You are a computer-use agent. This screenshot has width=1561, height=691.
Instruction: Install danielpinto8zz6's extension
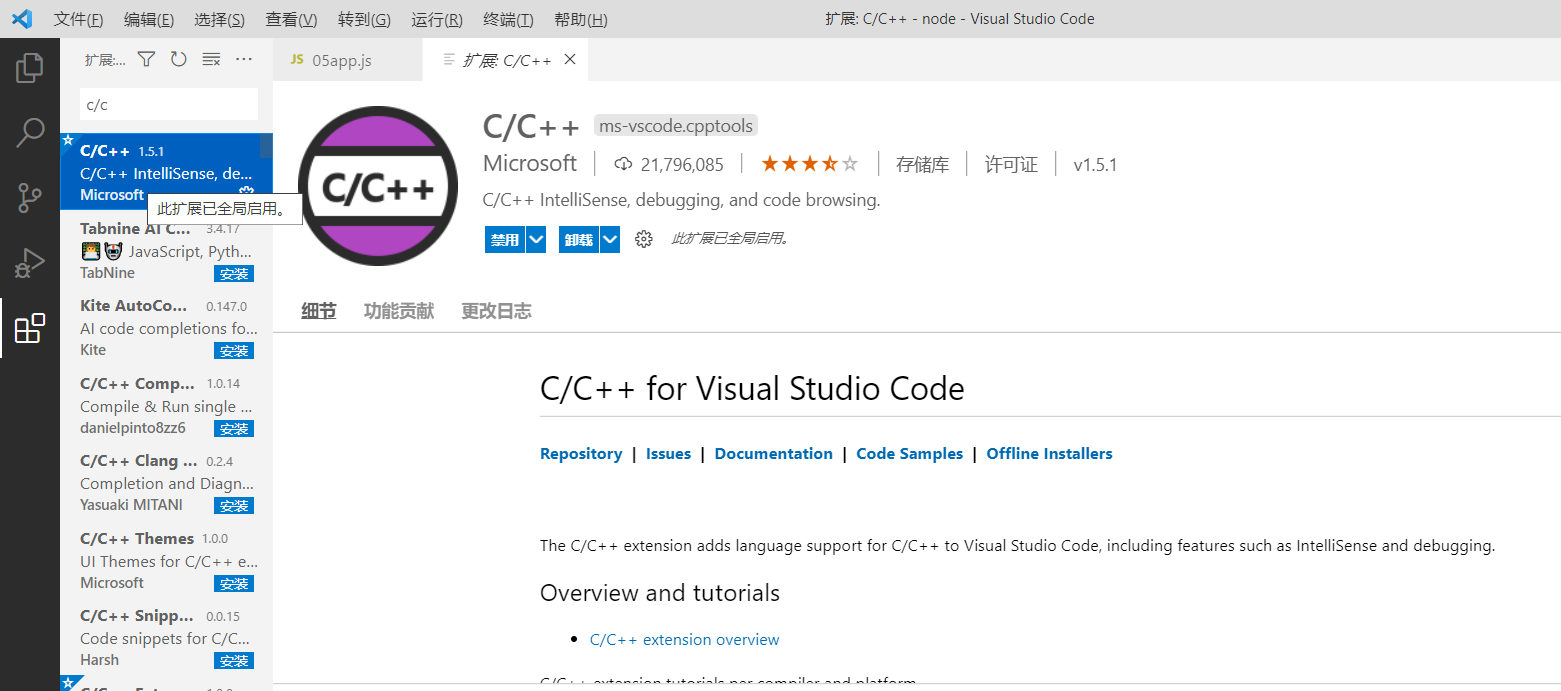coord(234,429)
